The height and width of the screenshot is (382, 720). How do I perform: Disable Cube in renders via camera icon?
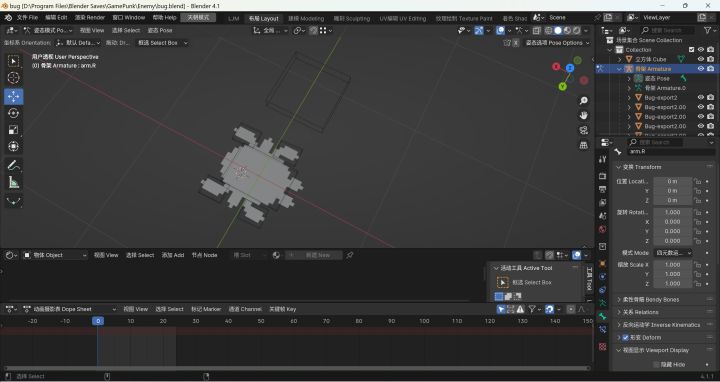click(711, 59)
